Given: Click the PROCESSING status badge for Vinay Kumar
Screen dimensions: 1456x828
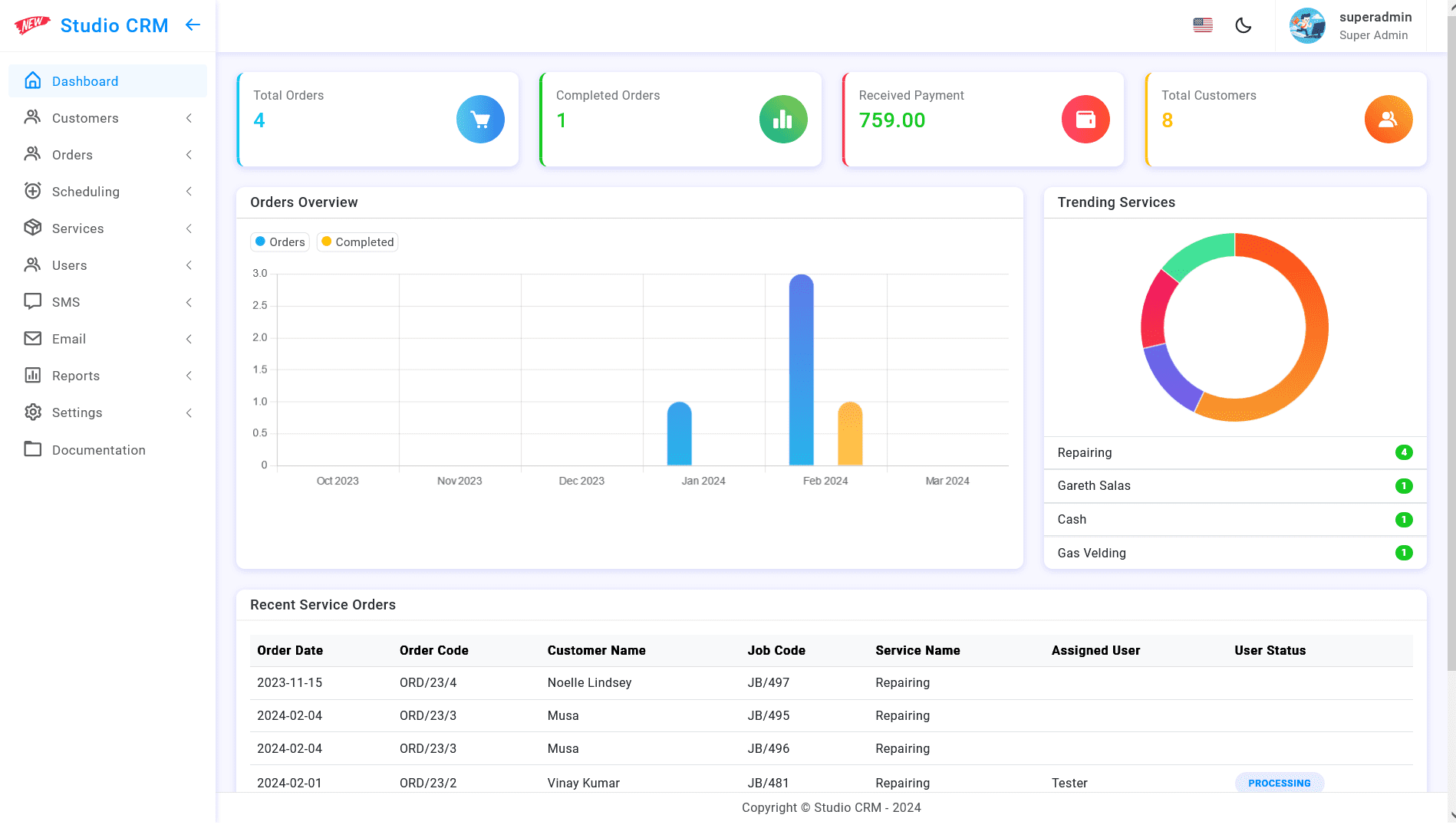Looking at the screenshot, I should [1279, 783].
